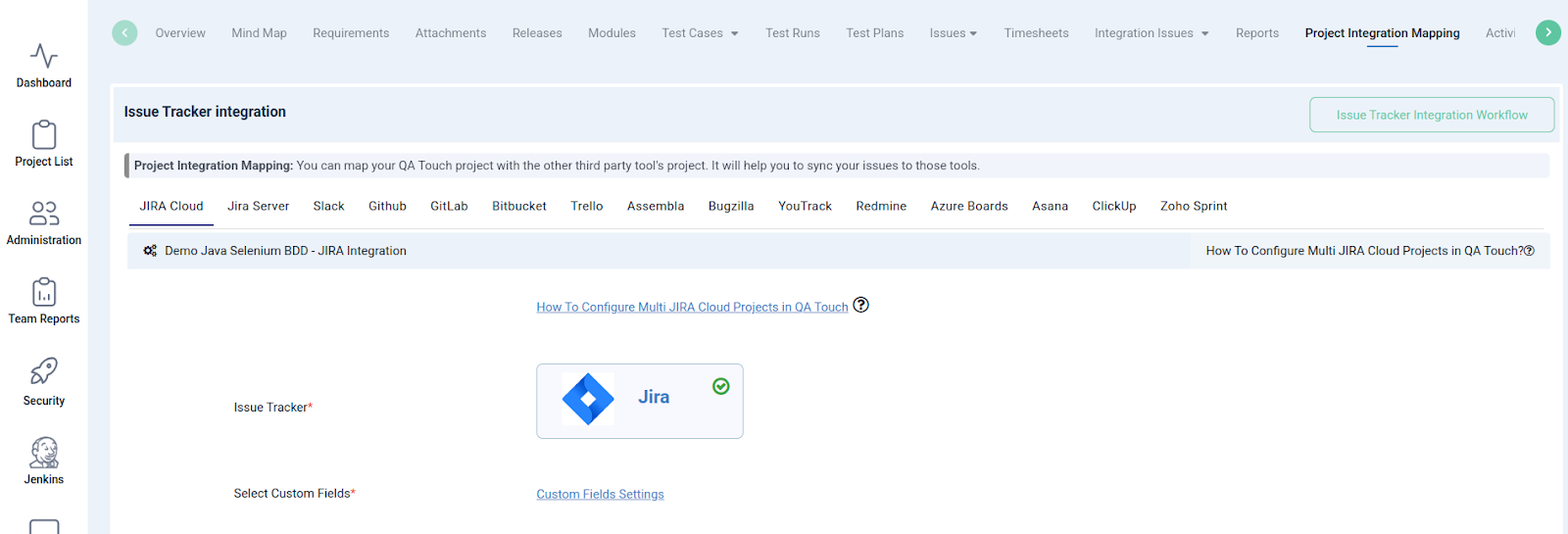The width and height of the screenshot is (1568, 534).
Task: Open Jenkins integration icon
Action: [x=44, y=453]
